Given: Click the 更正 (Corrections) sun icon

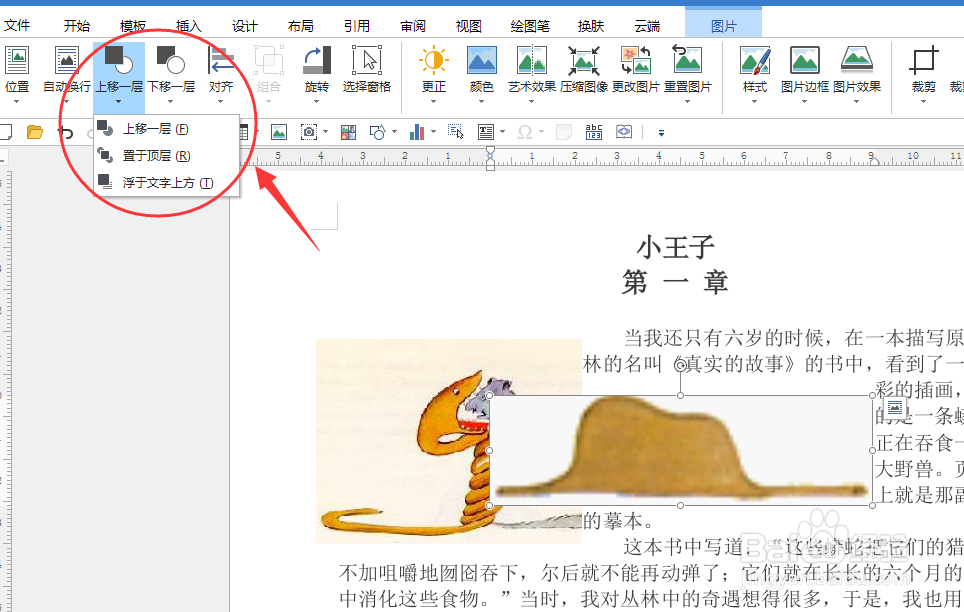Looking at the screenshot, I should pos(433,60).
